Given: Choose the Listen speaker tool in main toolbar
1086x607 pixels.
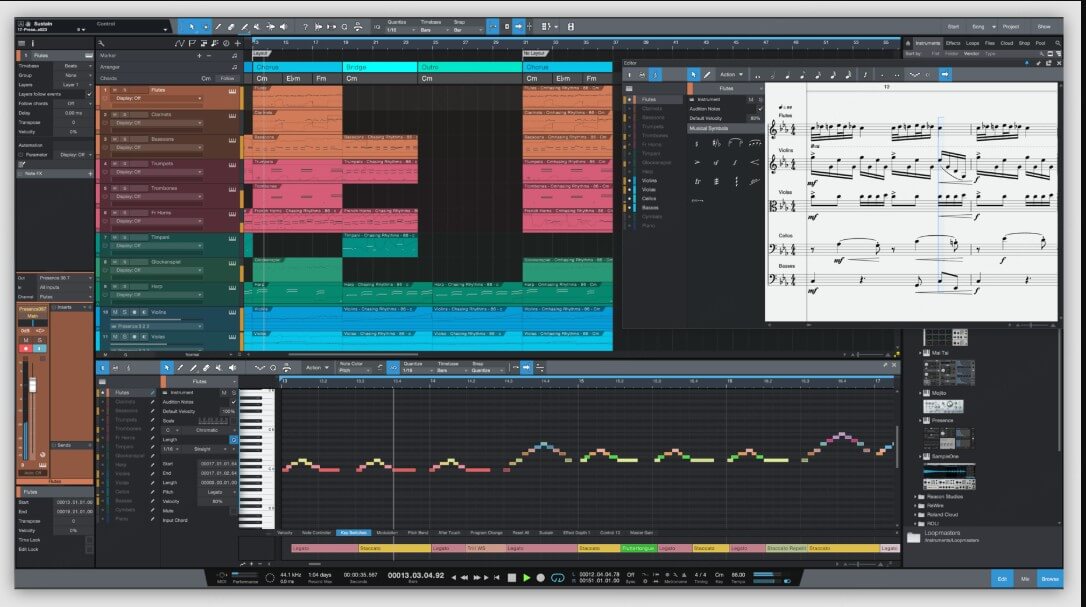Looking at the screenshot, I should (x=283, y=27).
